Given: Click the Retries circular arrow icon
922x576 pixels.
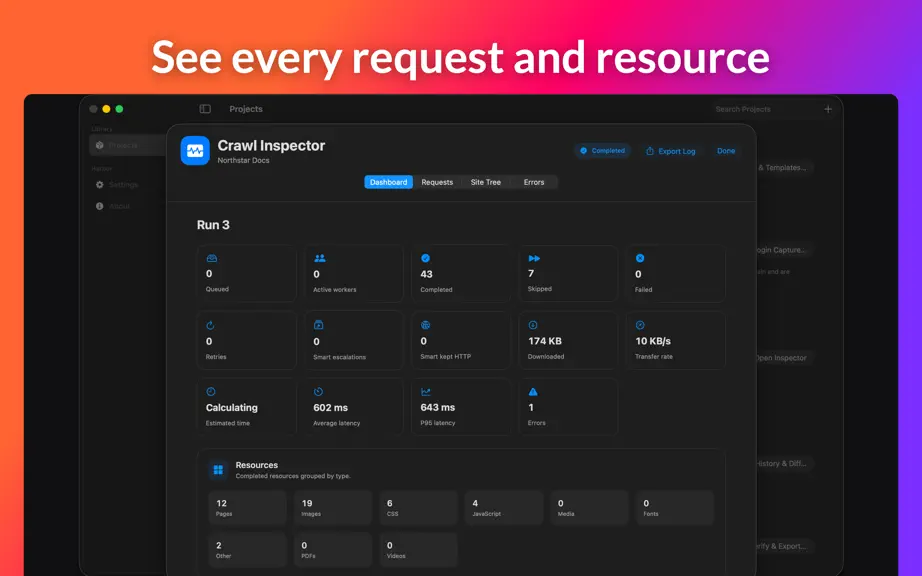Looking at the screenshot, I should click(211, 325).
